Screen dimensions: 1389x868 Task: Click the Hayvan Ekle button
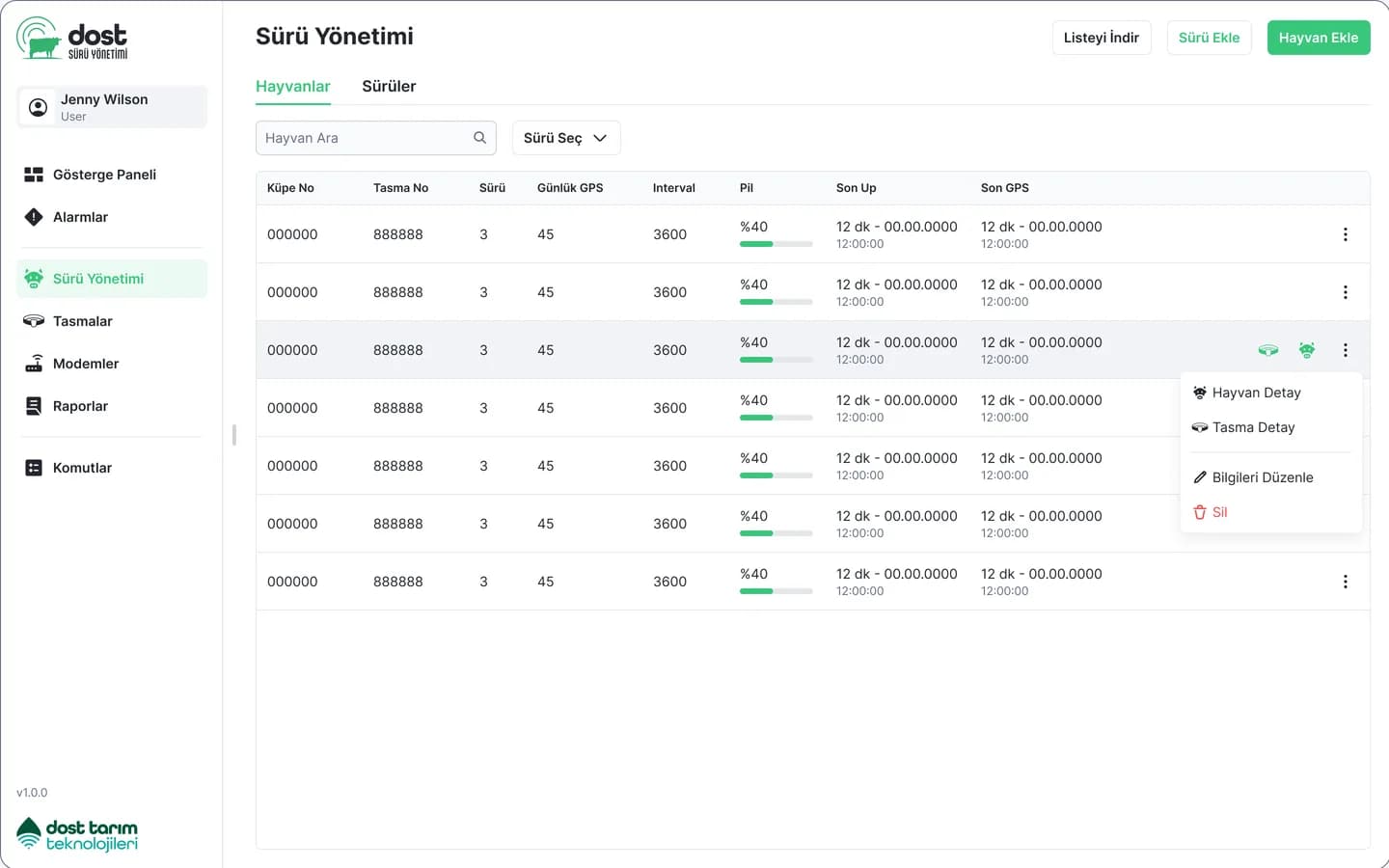coord(1319,38)
